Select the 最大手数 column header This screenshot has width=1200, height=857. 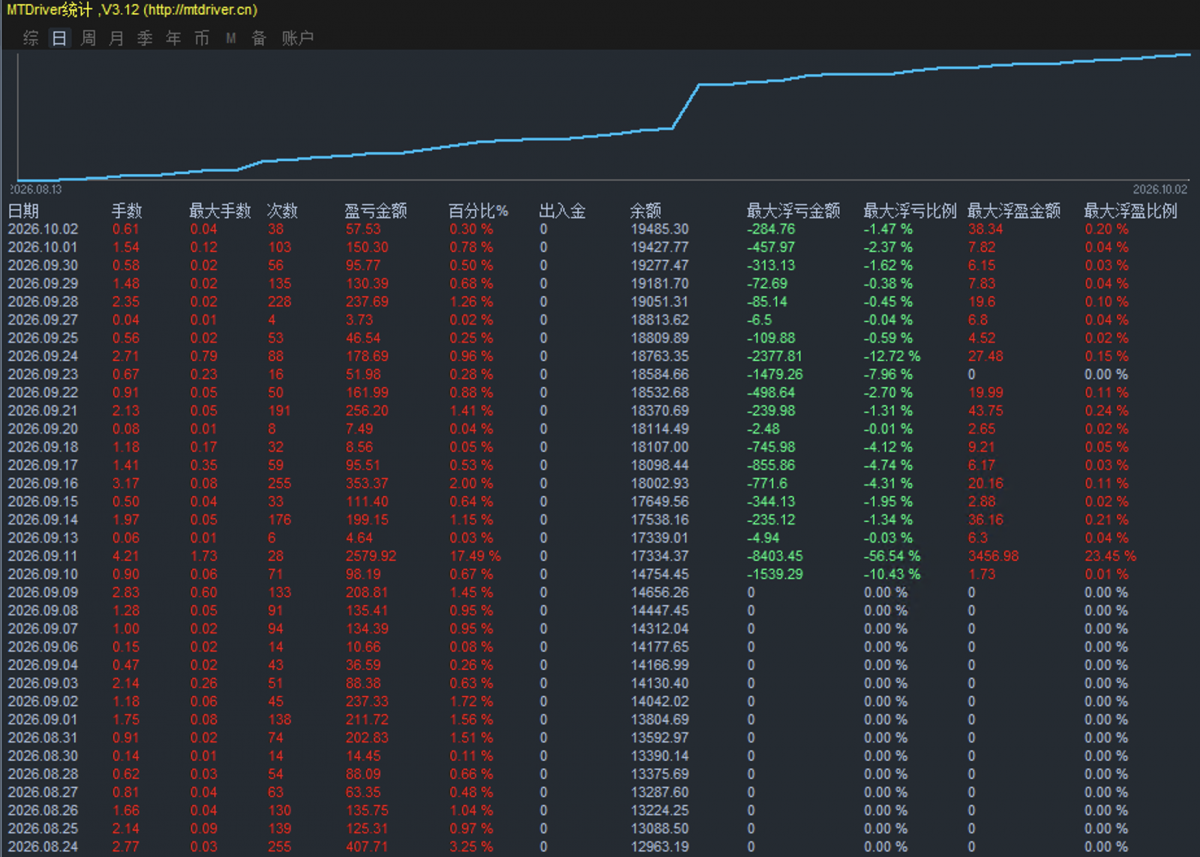click(x=221, y=211)
